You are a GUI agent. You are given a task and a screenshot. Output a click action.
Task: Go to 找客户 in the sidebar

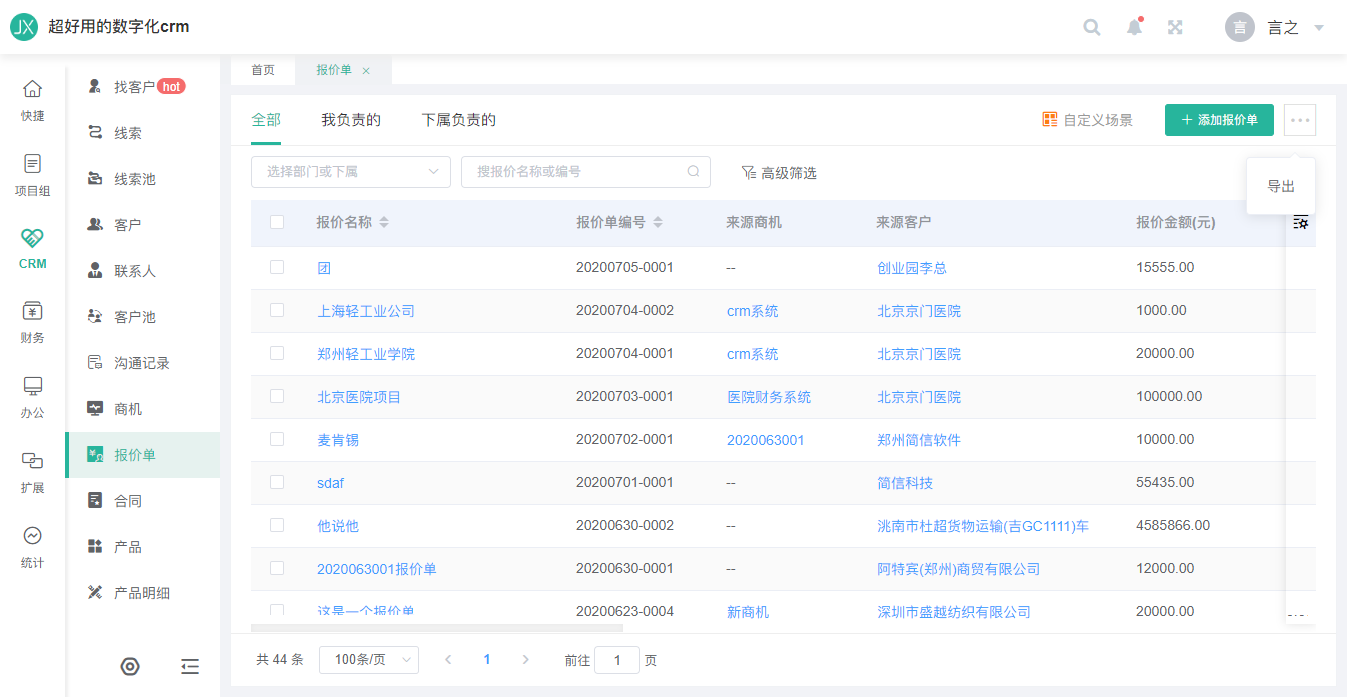(143, 87)
